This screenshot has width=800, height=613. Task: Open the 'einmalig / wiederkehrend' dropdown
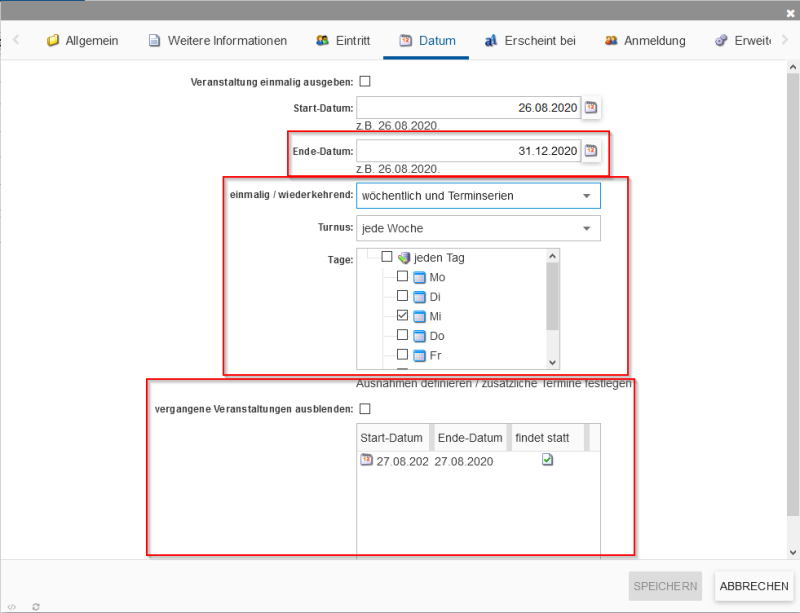coord(478,196)
